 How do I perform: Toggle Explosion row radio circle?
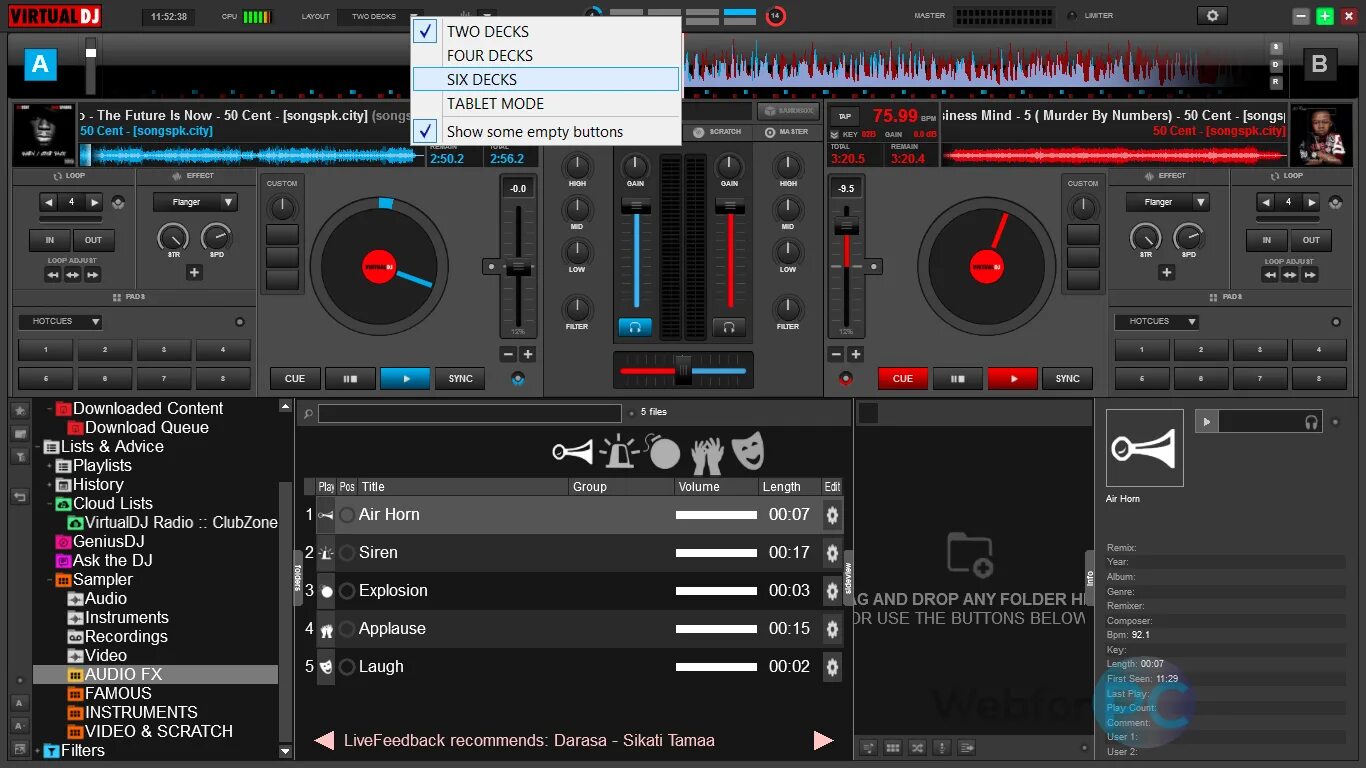pyautogui.click(x=347, y=591)
